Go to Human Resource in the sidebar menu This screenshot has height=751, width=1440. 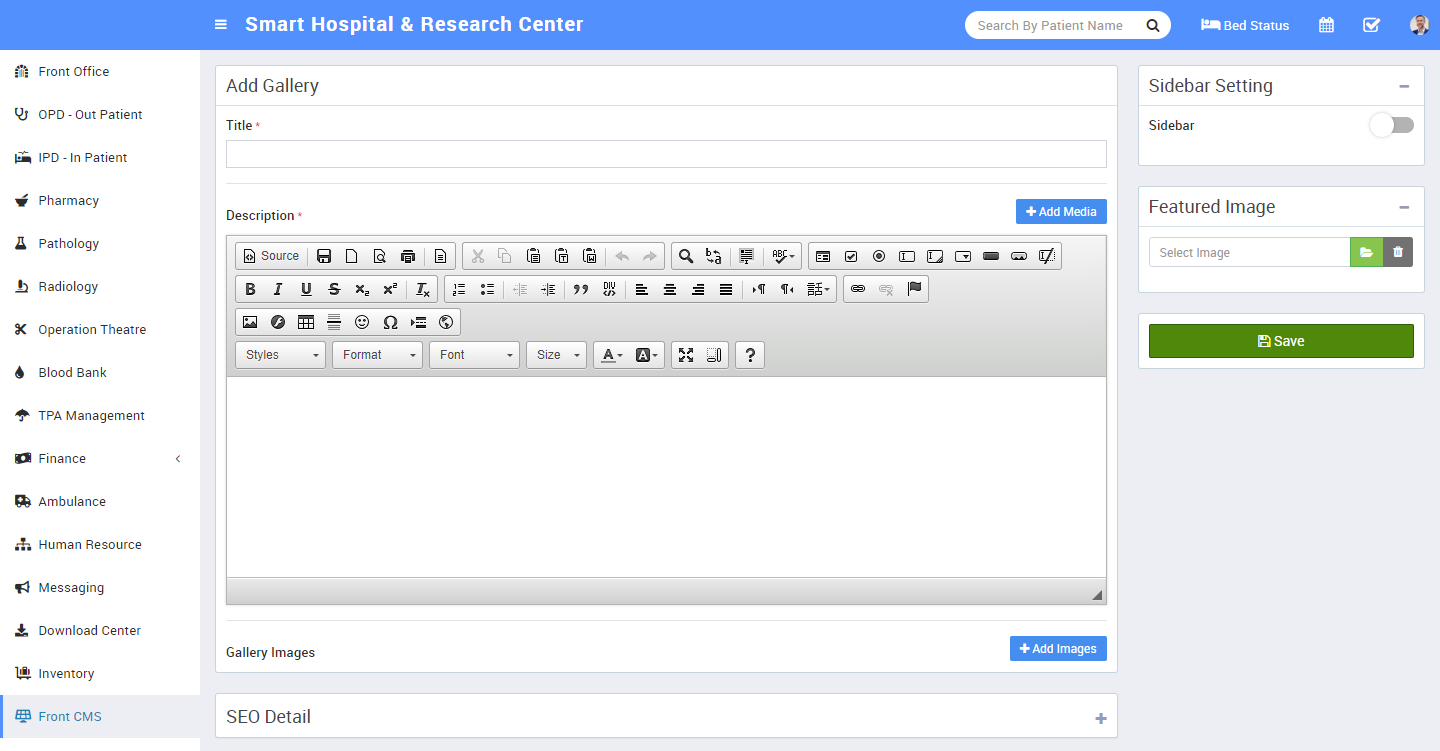coord(90,544)
